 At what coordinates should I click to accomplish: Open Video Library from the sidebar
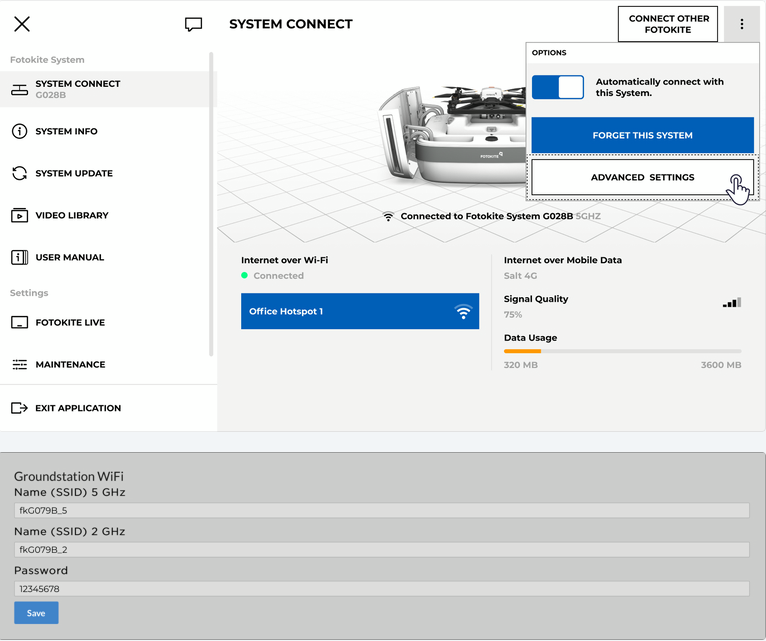click(x=71, y=216)
